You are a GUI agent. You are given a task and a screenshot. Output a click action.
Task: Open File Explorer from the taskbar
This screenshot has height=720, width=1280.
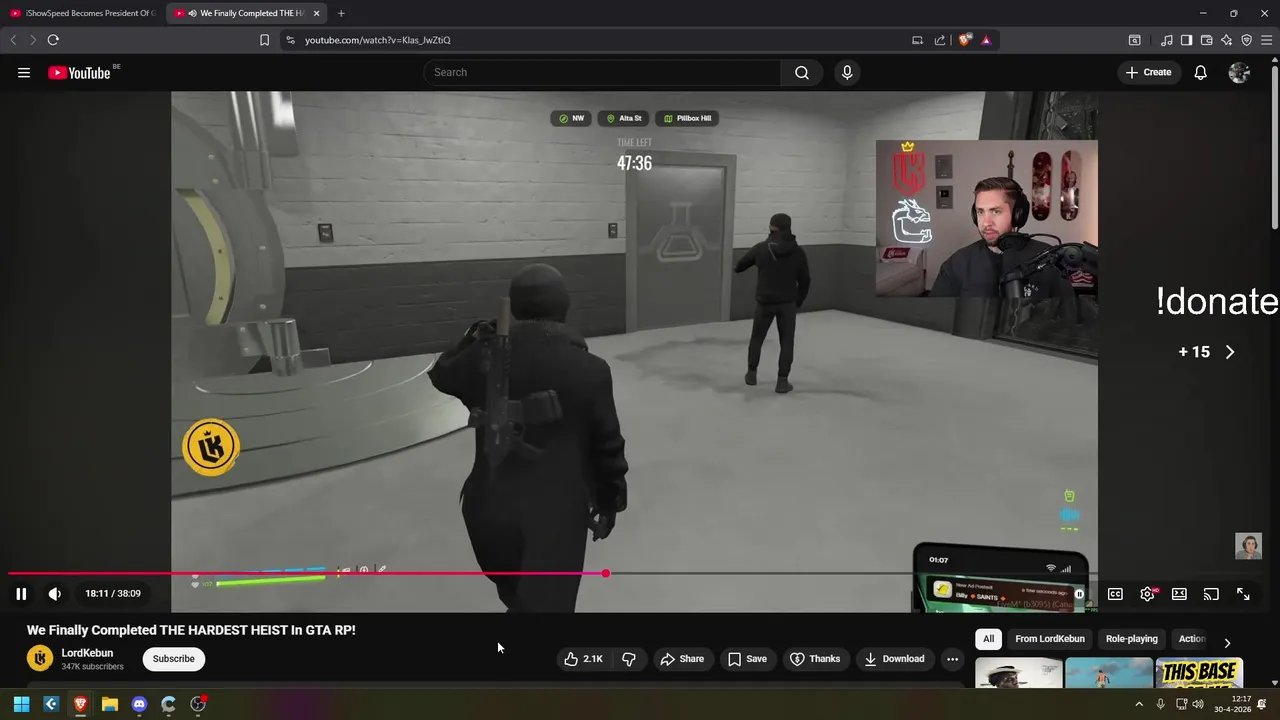[x=110, y=704]
